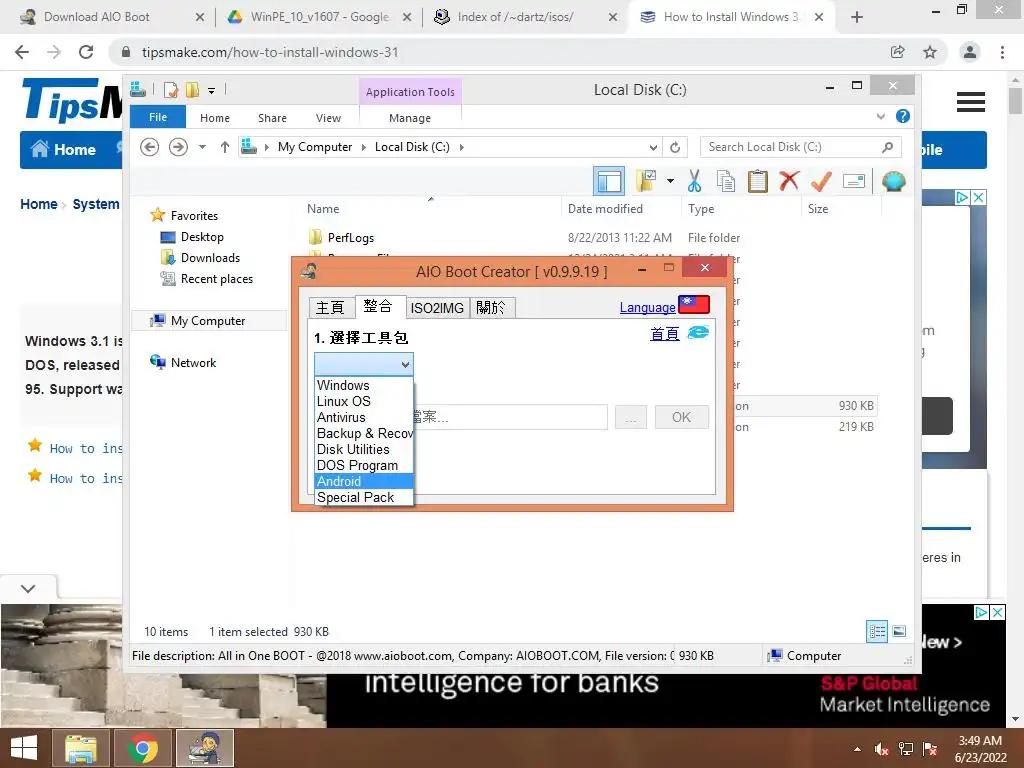Click the folder options icon with checkmark

pyautogui.click(x=647, y=181)
